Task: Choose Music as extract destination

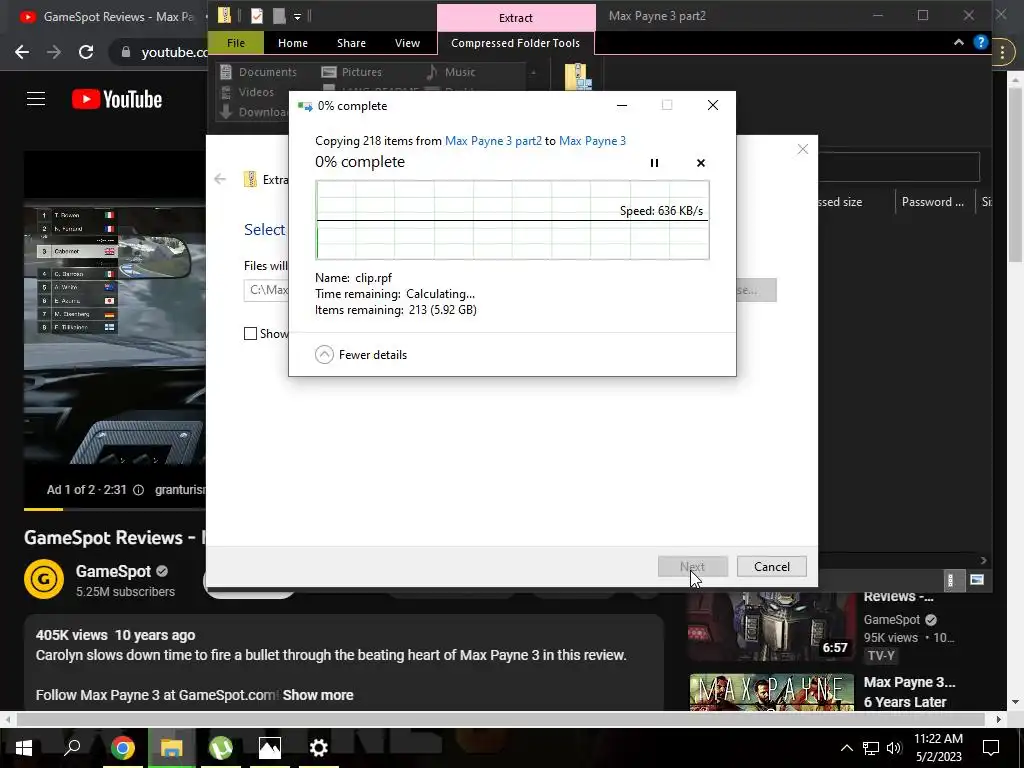Action: pyautogui.click(x=451, y=72)
